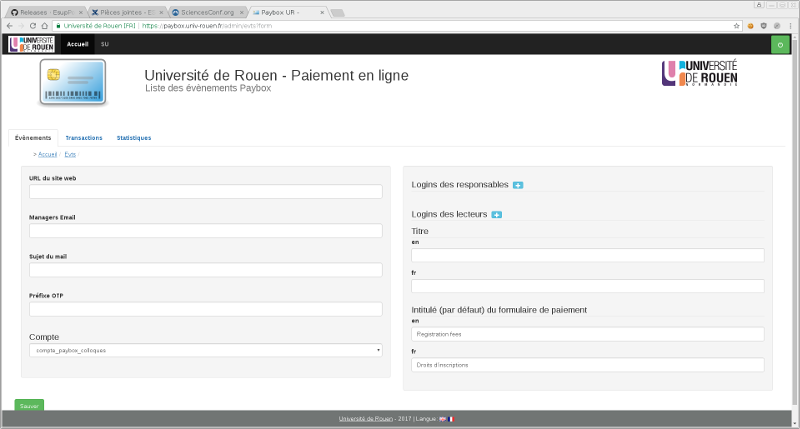The height and width of the screenshot is (429, 800).
Task: Select the Évènements tab
Action: tap(33, 138)
